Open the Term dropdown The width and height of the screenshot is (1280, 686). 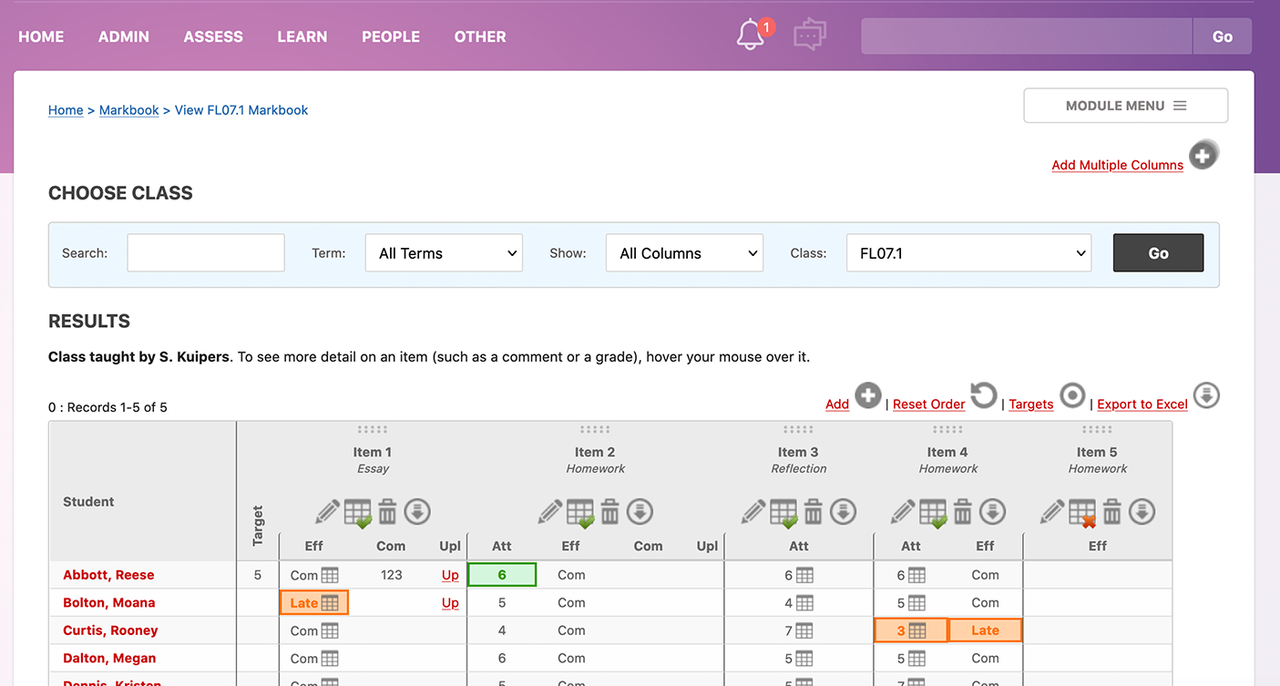444,253
